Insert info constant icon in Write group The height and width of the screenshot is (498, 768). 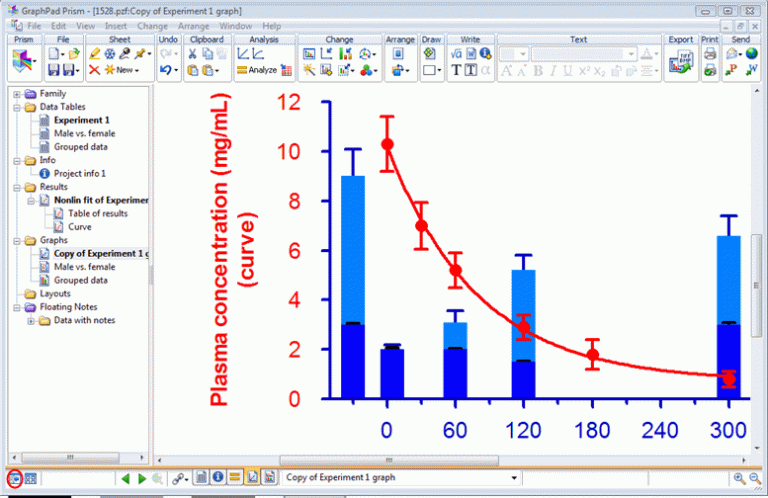click(x=485, y=53)
